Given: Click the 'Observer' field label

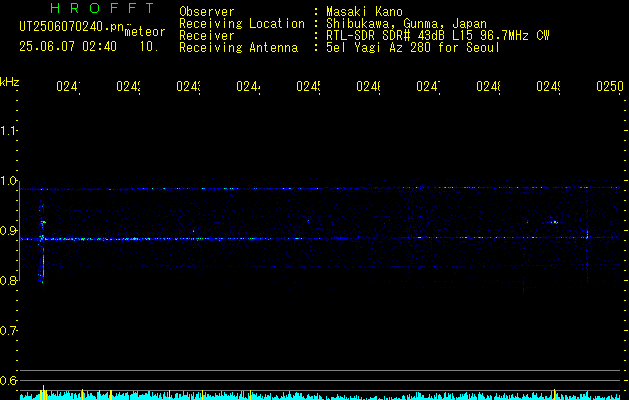Looking at the screenshot, I should tap(207, 11).
